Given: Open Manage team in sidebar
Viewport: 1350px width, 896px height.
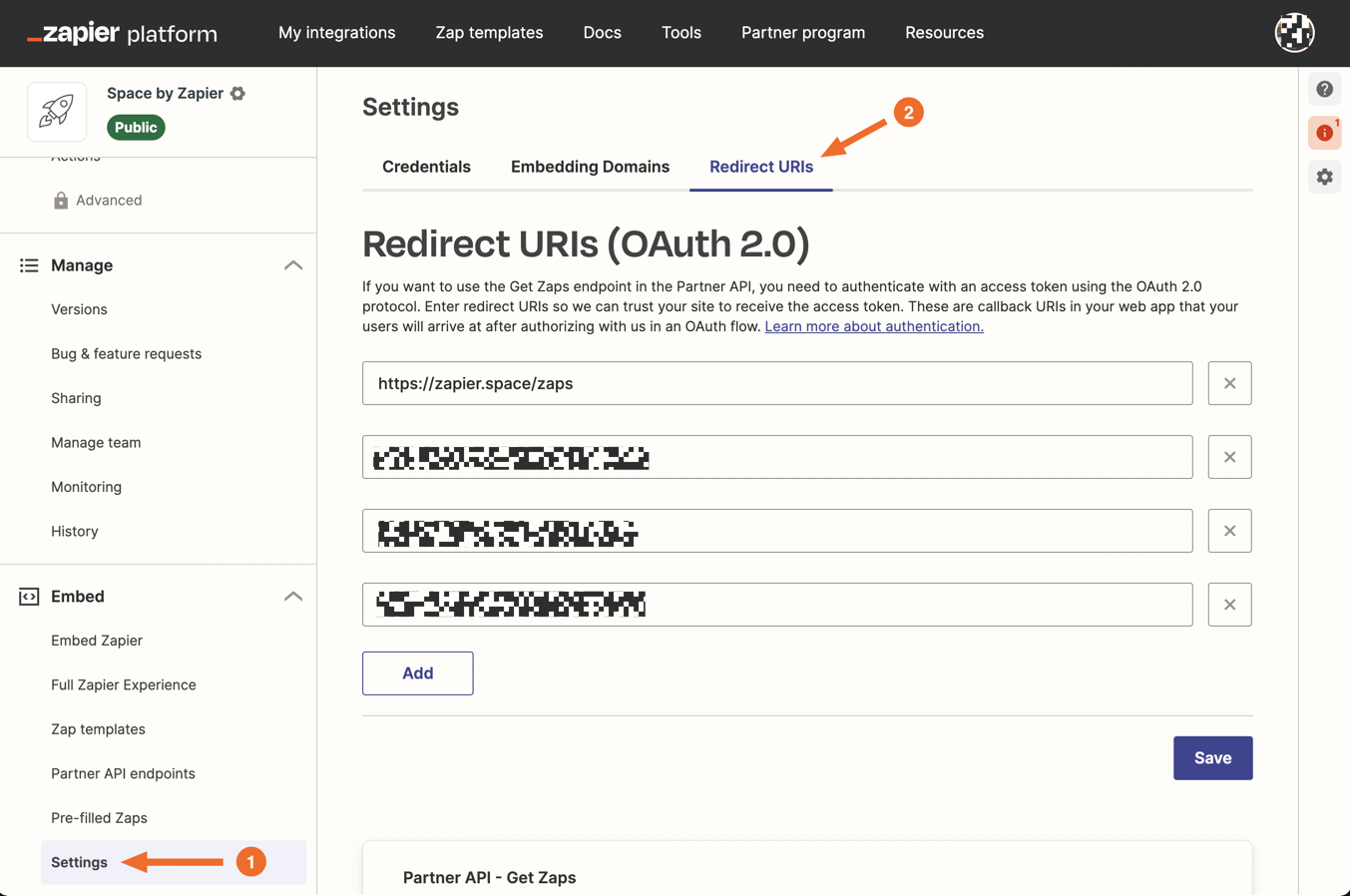Looking at the screenshot, I should tap(96, 442).
